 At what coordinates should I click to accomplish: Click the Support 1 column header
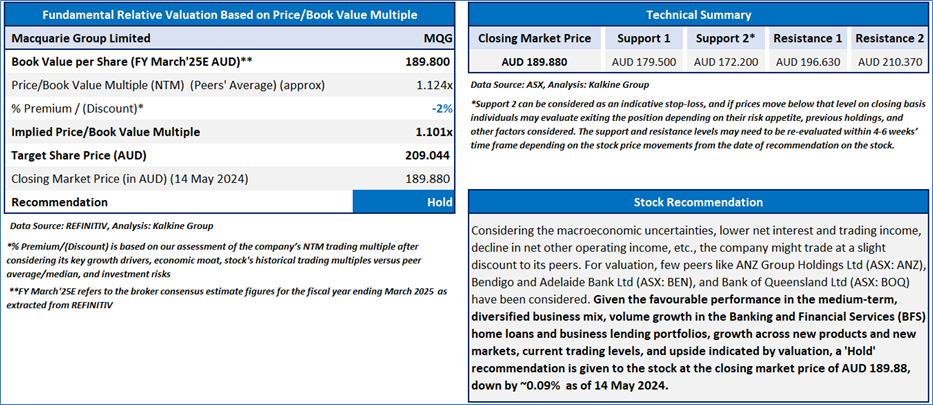(x=644, y=39)
